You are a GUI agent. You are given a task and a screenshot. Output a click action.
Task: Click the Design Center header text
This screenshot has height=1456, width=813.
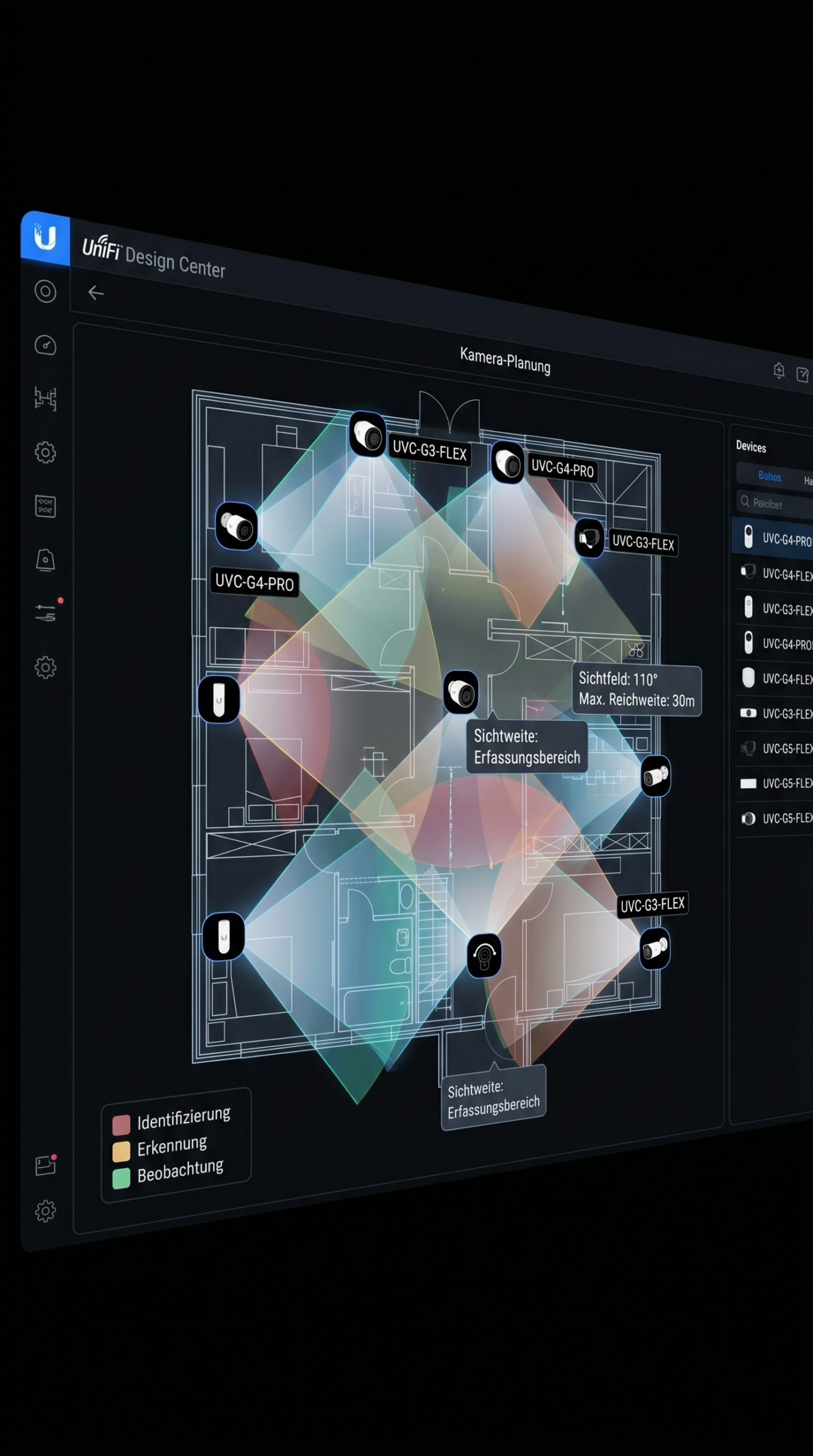(175, 262)
